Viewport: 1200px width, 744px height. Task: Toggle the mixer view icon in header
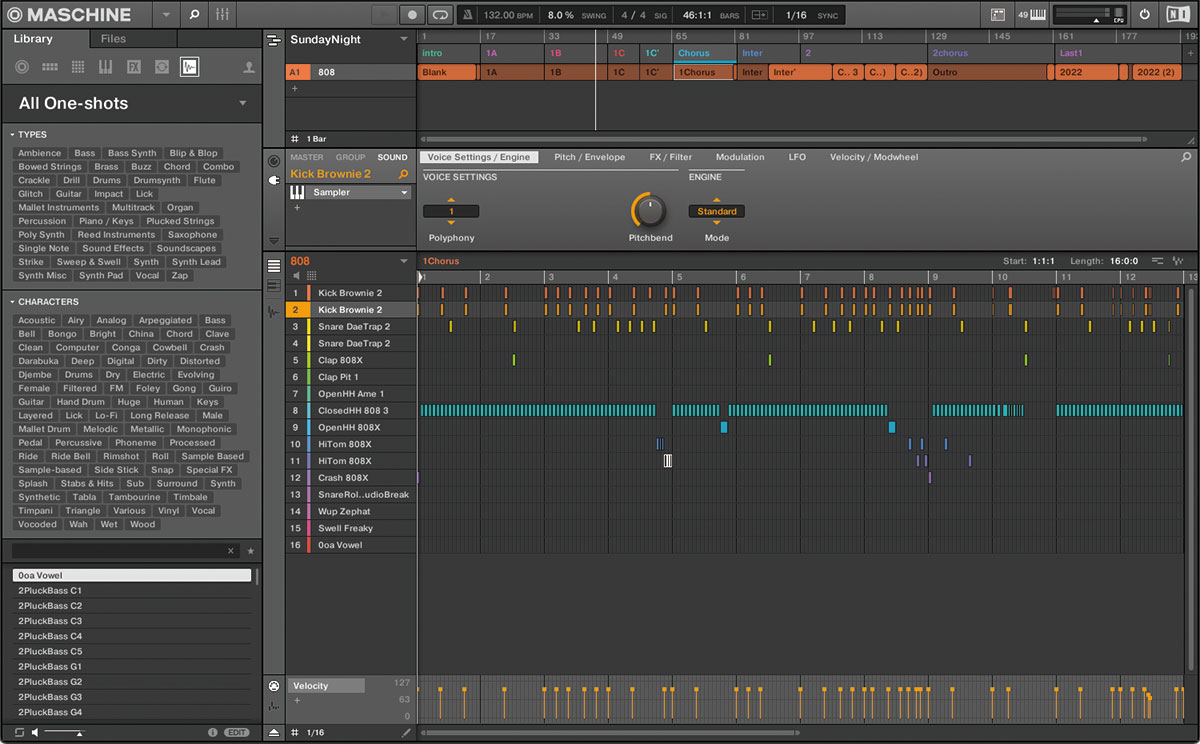222,14
